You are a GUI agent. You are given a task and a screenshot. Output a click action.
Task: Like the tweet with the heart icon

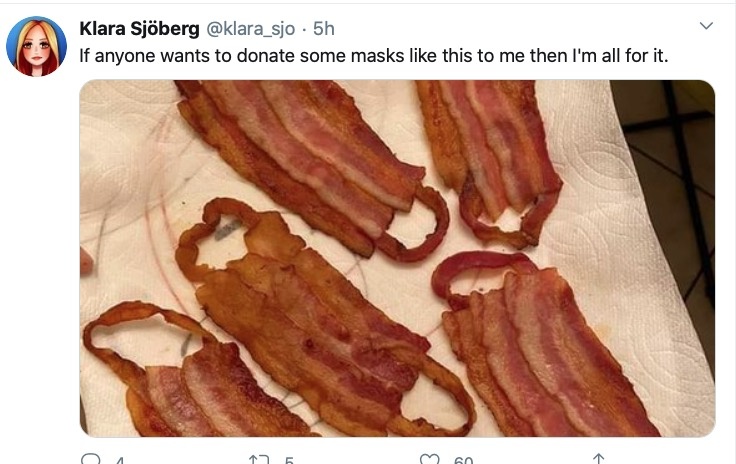(x=429, y=459)
